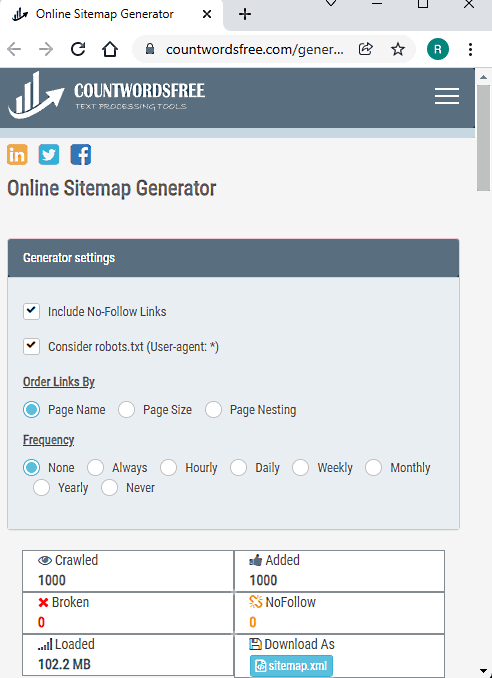Download the sitemap.xml file
Image resolution: width=492 pixels, height=678 pixels.
(291, 665)
